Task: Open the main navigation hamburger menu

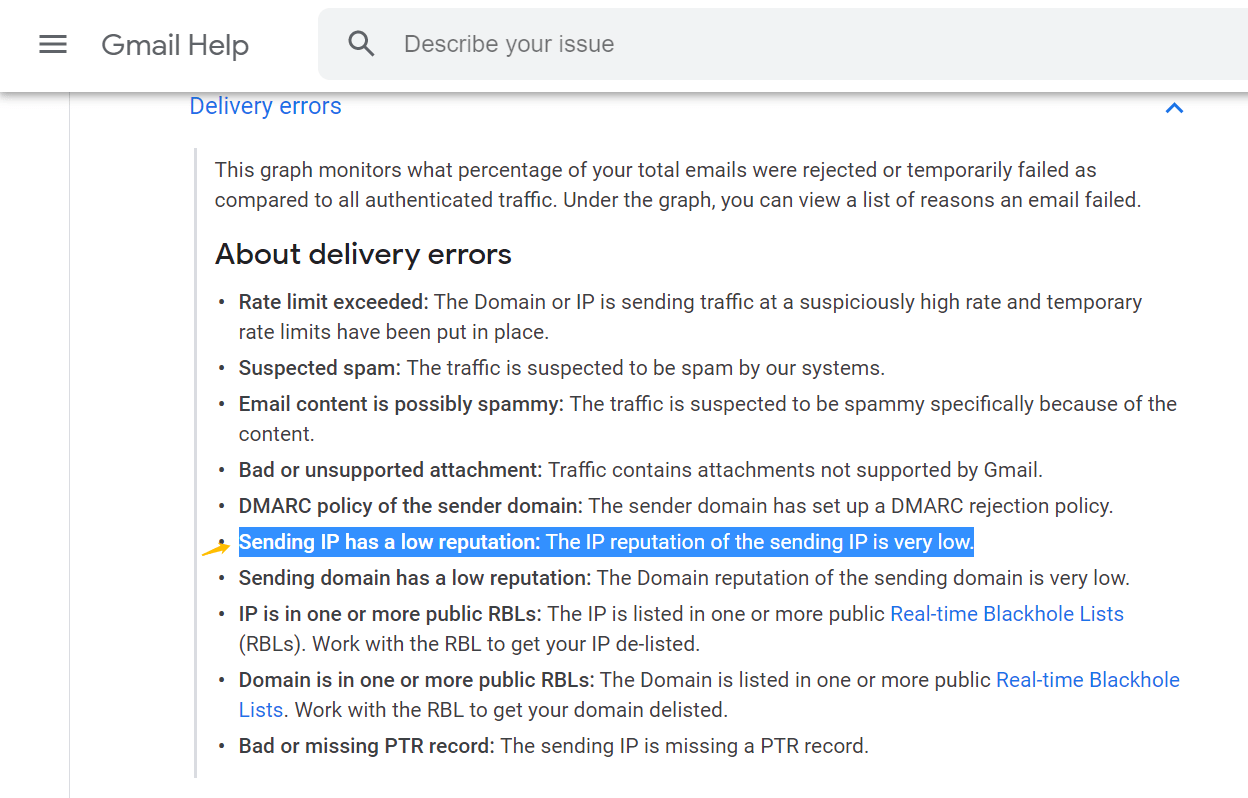Action: (52, 44)
